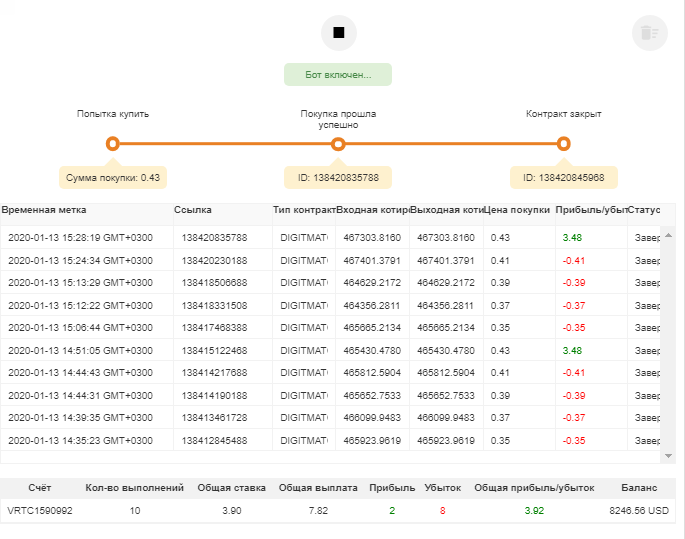Image resolution: width=685 pixels, height=539 pixels.
Task: Select the 'Контракт закрыт' step marker
Action: [x=564, y=144]
